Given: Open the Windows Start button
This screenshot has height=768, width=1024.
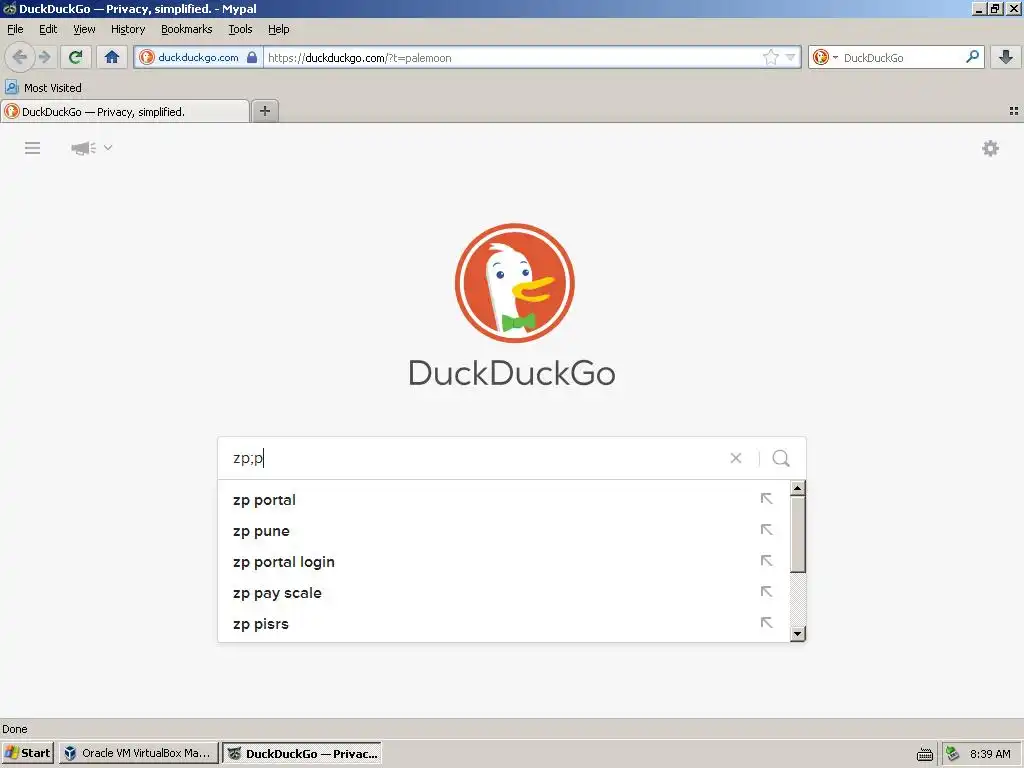Looking at the screenshot, I should click(x=28, y=753).
